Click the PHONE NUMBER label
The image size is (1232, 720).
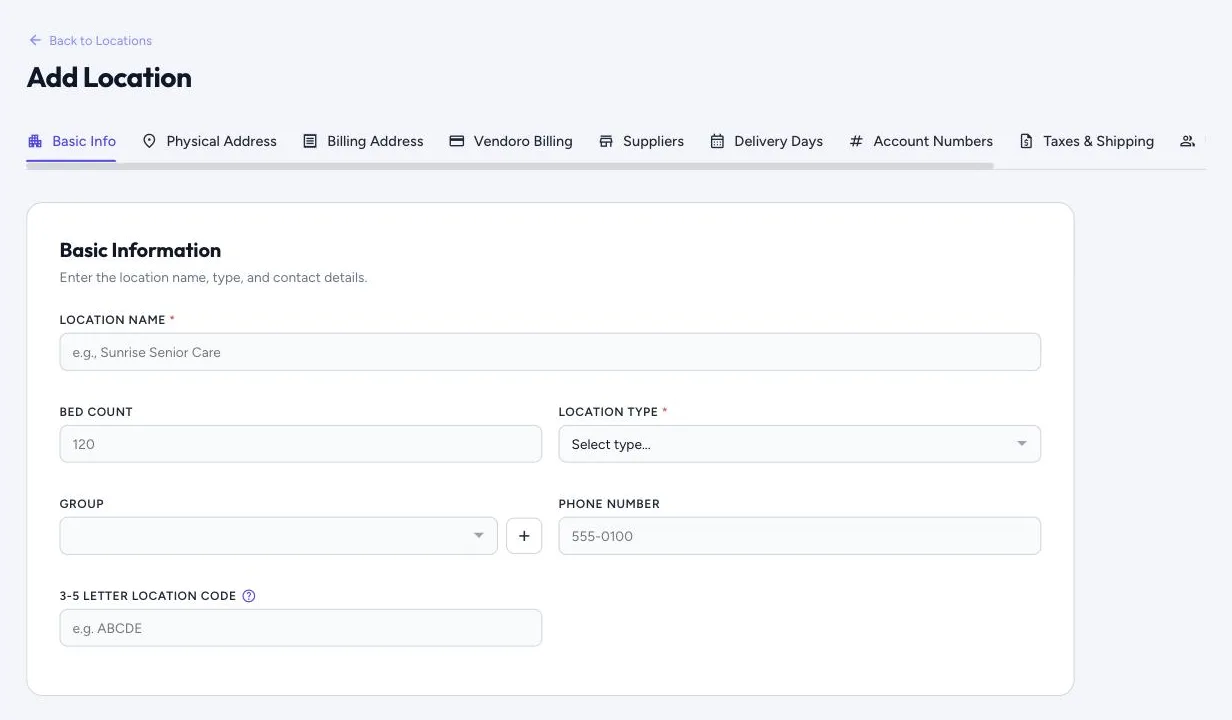click(609, 504)
